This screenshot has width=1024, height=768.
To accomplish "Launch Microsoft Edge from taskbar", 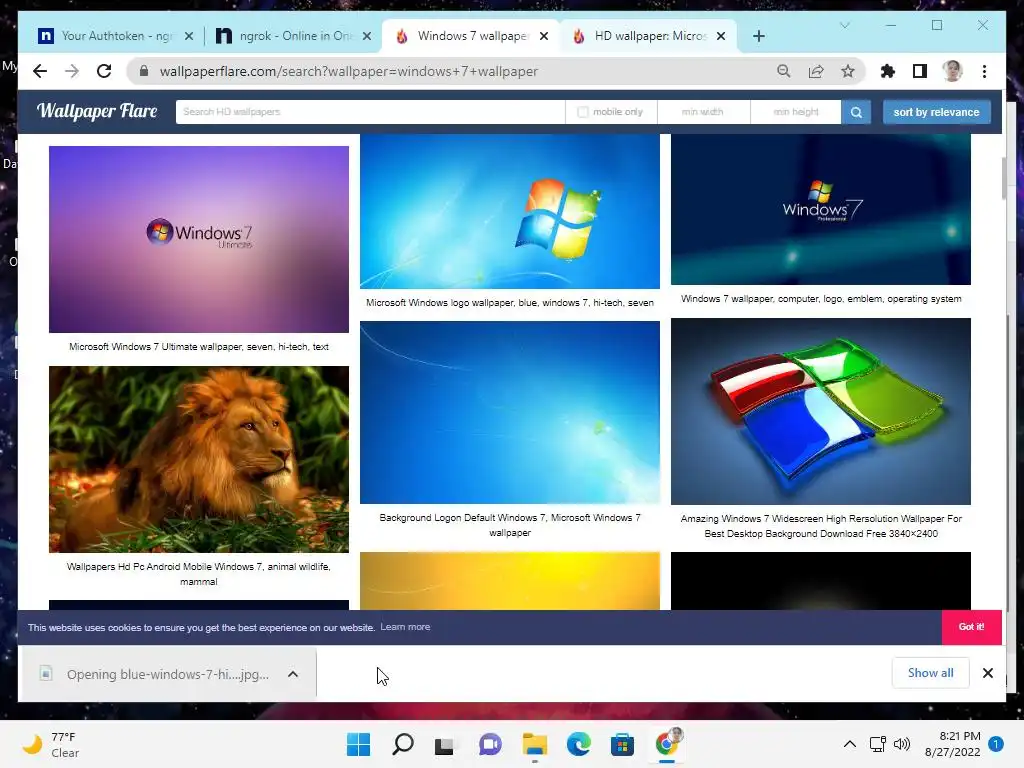I will pos(578,744).
